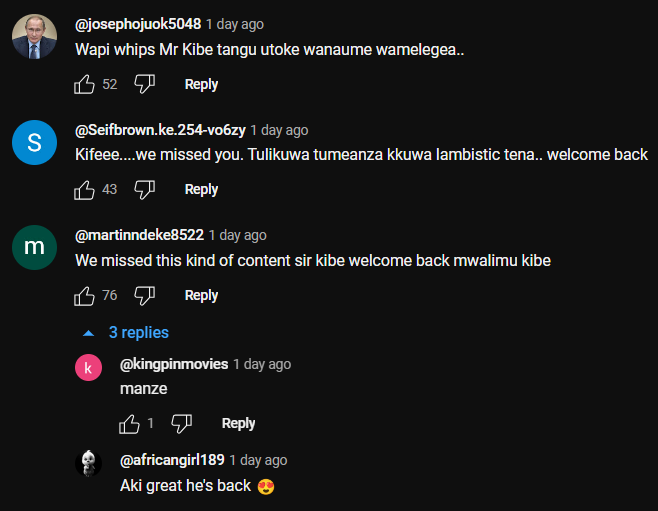
Task: Reply to kingpinmovies' comment
Action: 238,423
